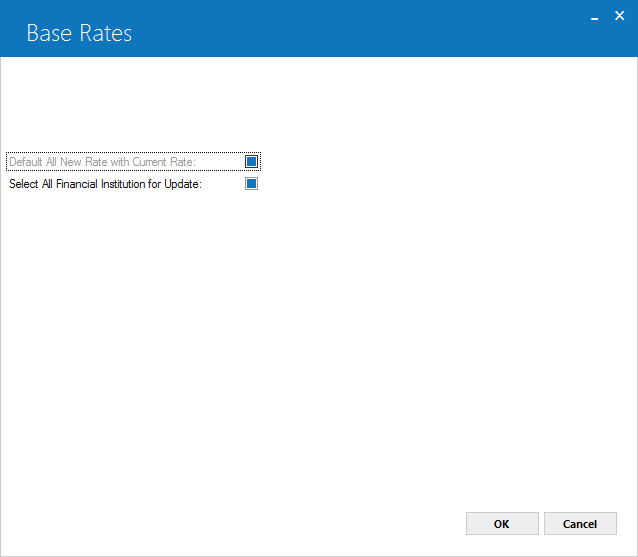Click the 'Default All New Rate with Current Rate' label
Viewport: 638px width, 557px height.
tap(103, 162)
